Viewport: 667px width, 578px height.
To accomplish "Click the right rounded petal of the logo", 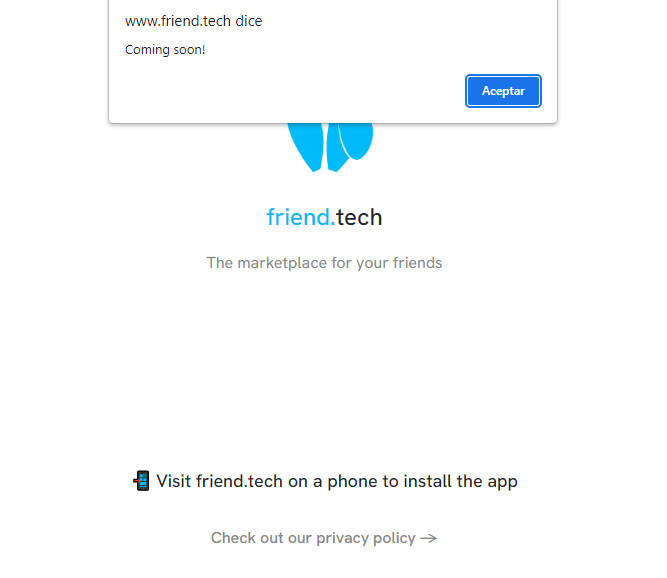I will click(x=357, y=140).
